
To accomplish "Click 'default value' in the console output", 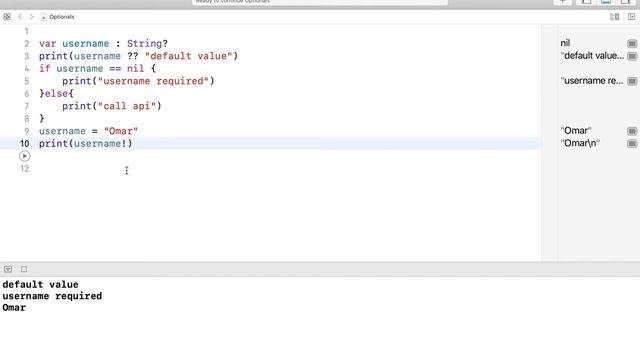I will point(40,284).
